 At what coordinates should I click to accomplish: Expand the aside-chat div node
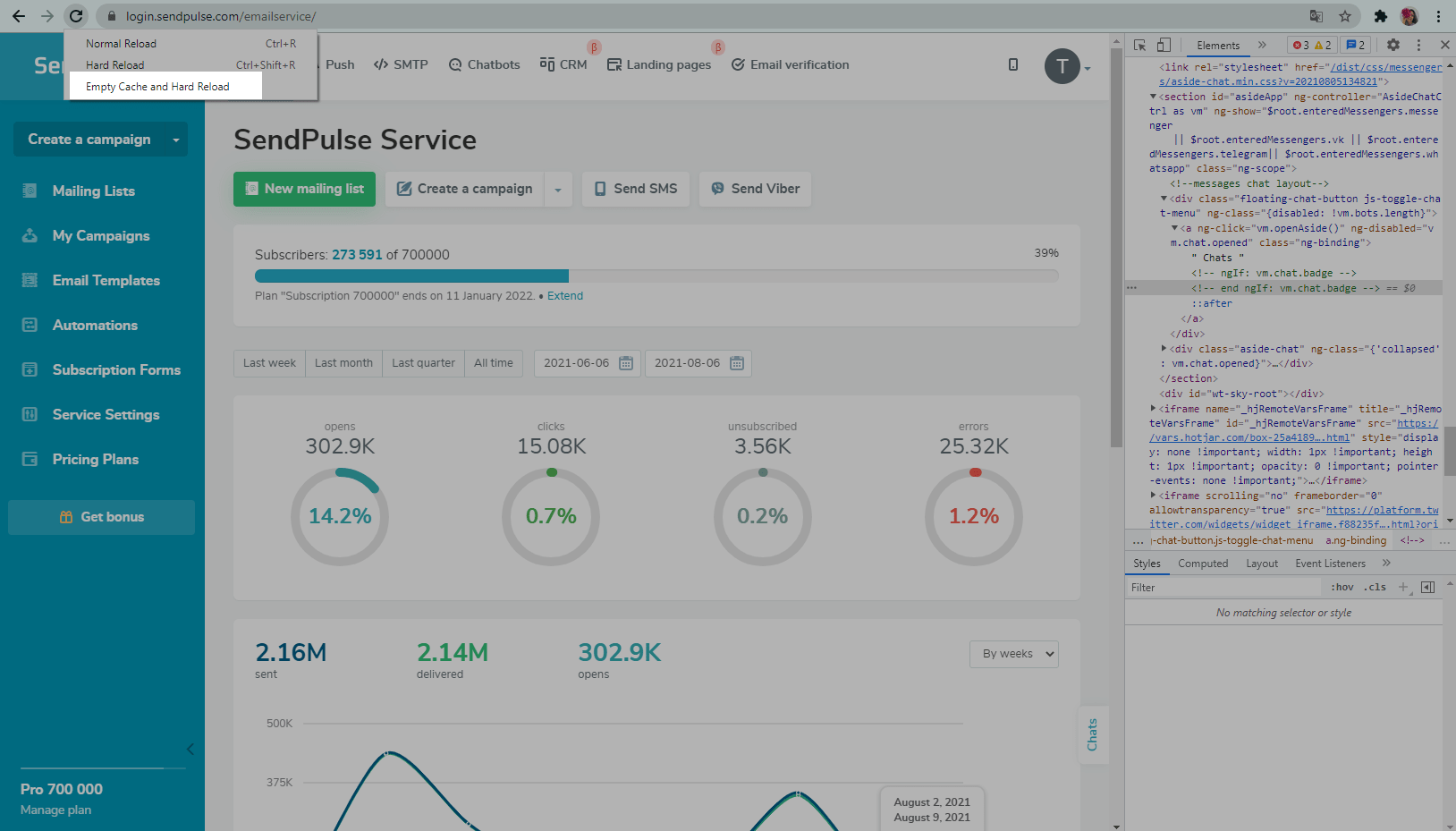[x=1164, y=349]
